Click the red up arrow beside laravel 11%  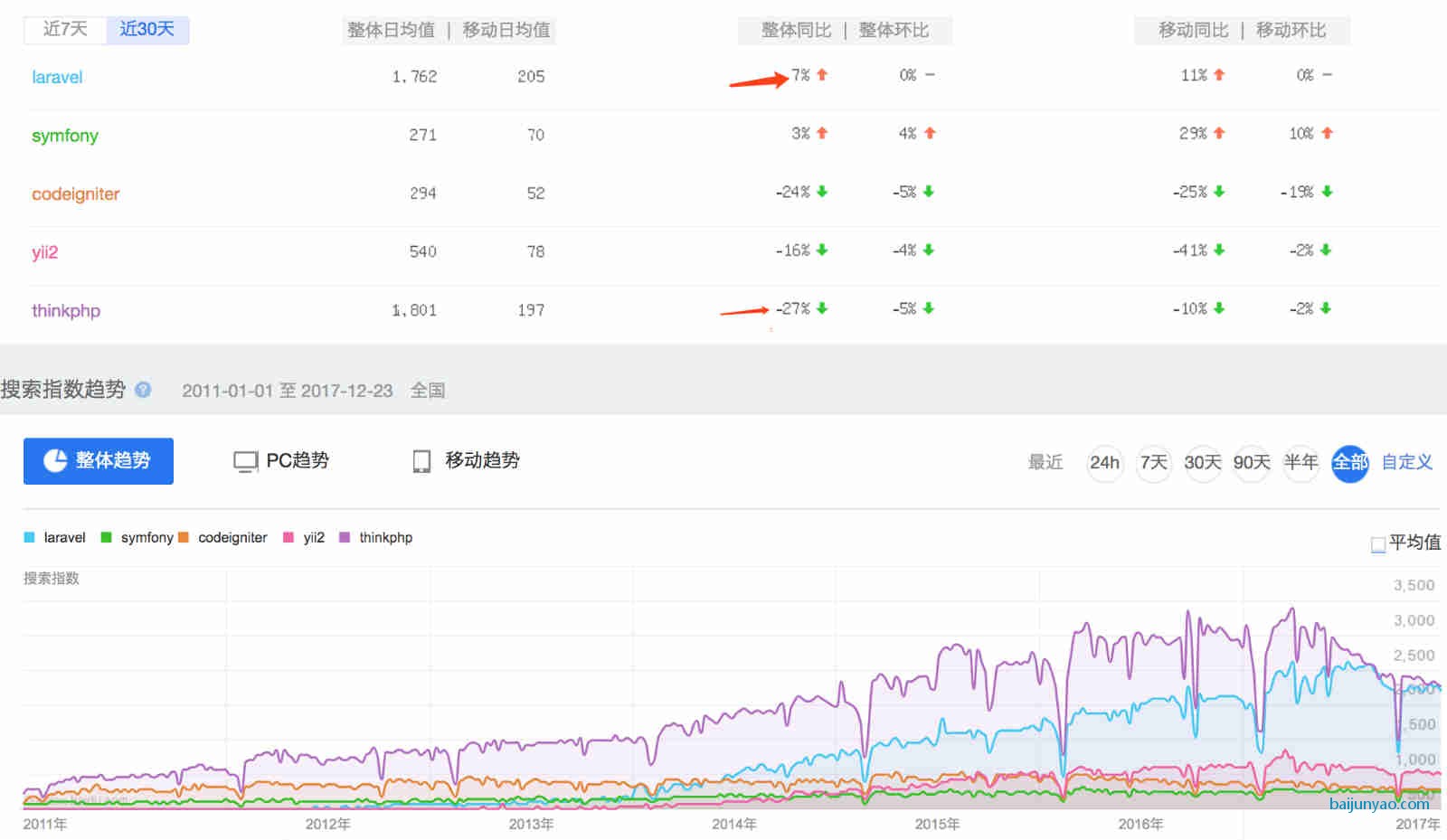click(1219, 74)
